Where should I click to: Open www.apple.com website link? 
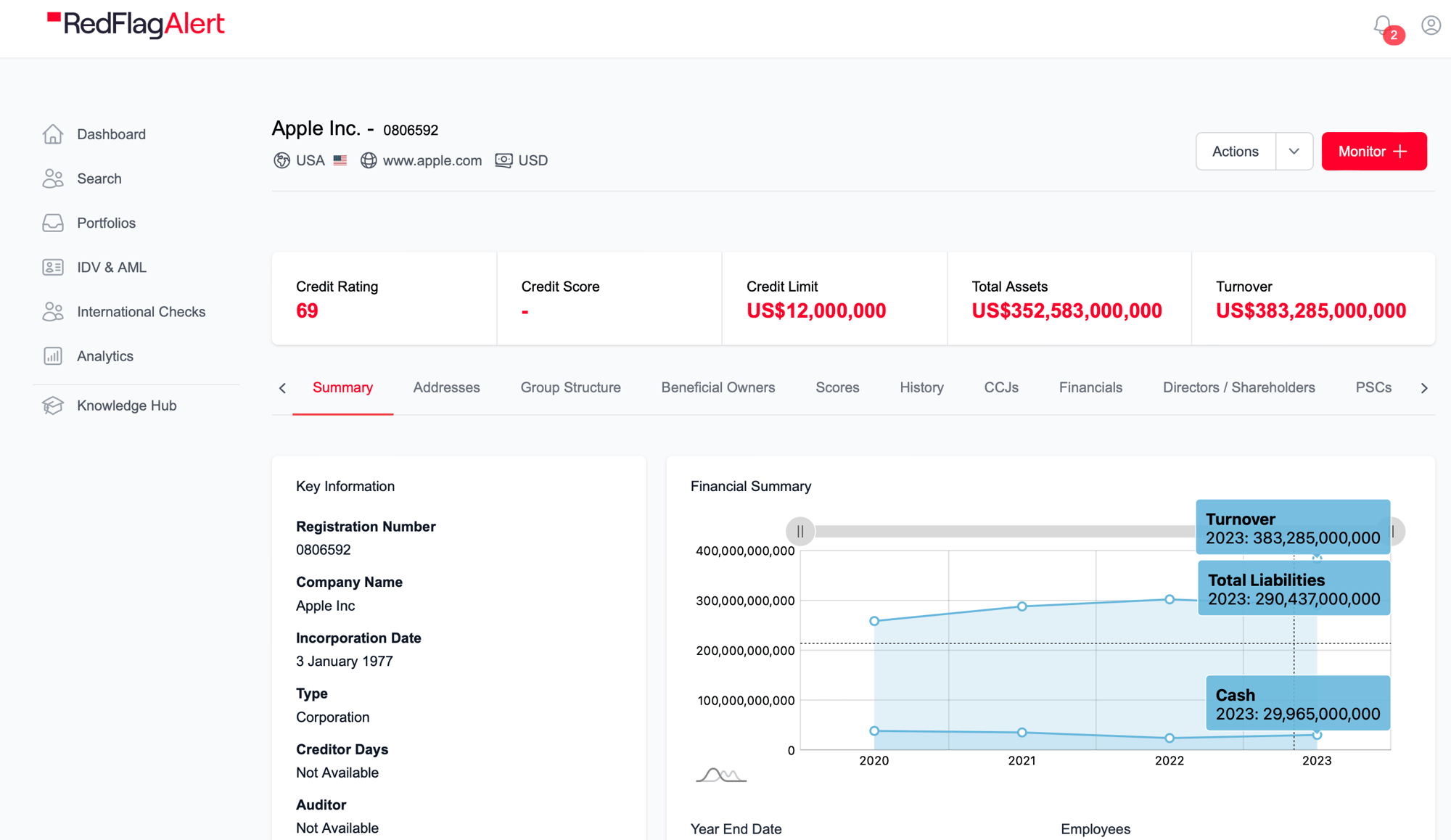tap(432, 160)
